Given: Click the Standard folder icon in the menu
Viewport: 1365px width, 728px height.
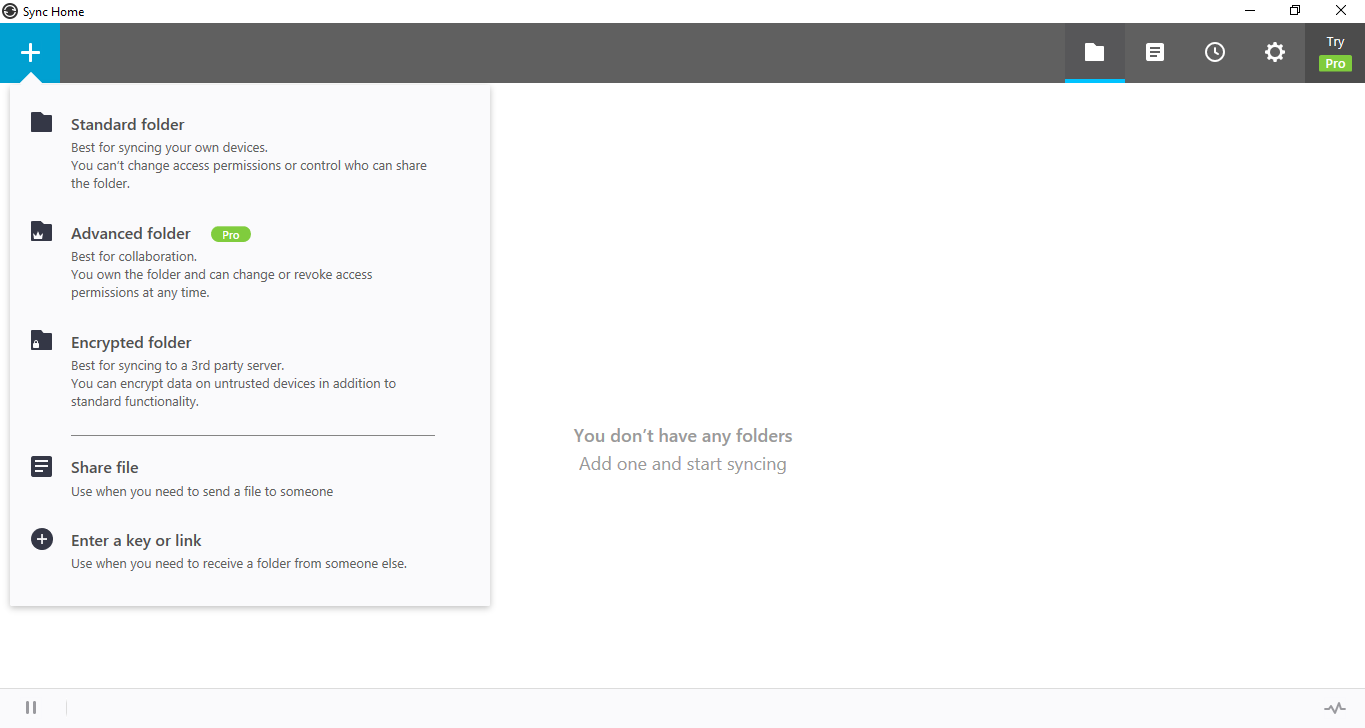Looking at the screenshot, I should pyautogui.click(x=41, y=121).
